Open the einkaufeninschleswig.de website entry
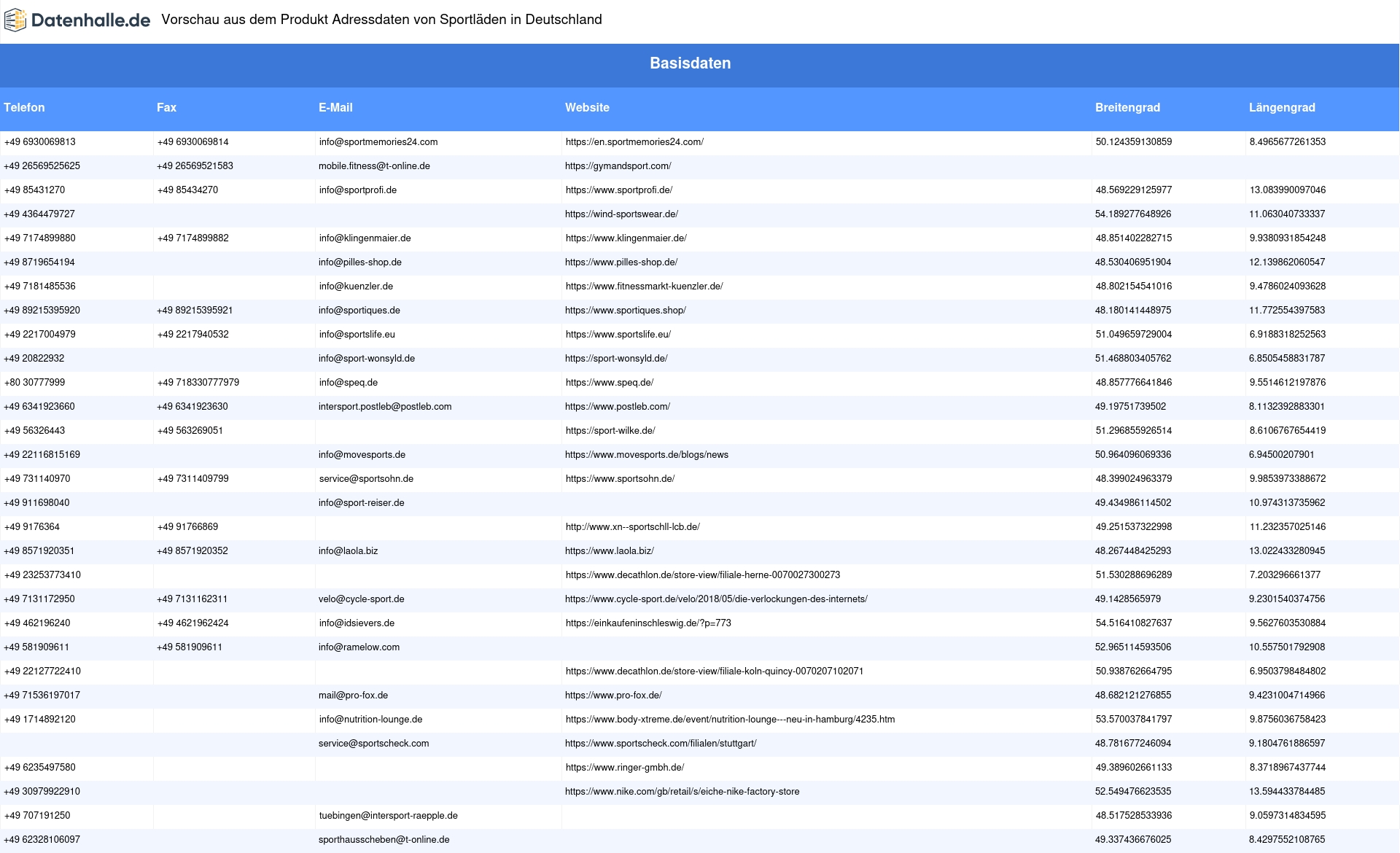 648,623
